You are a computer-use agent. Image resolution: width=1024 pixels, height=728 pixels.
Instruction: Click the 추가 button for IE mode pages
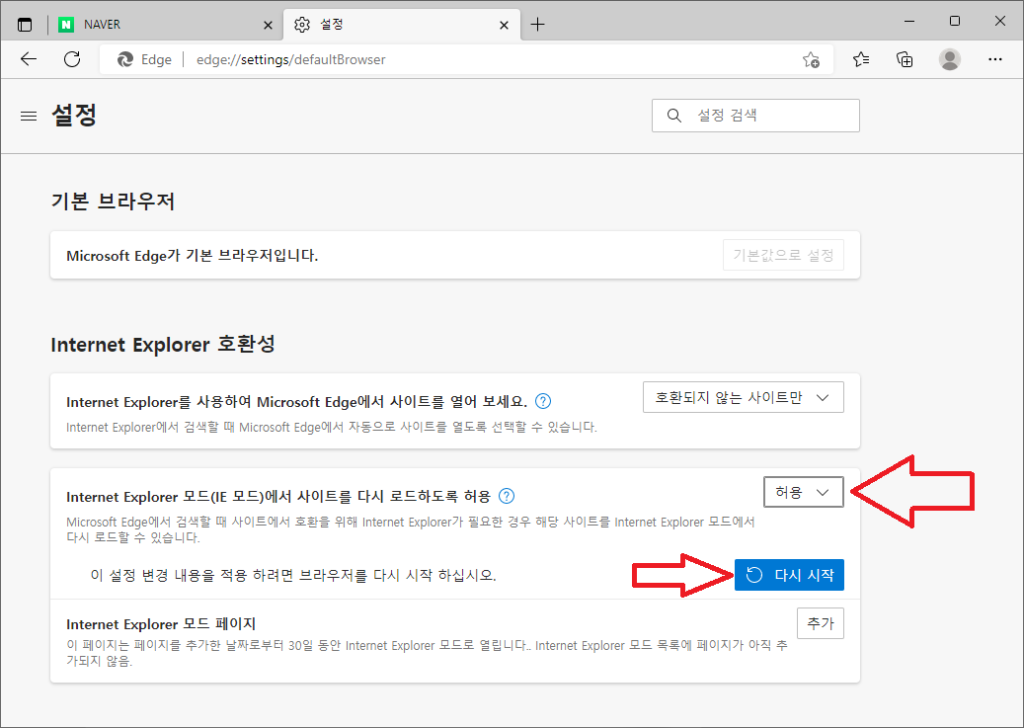tap(820, 622)
